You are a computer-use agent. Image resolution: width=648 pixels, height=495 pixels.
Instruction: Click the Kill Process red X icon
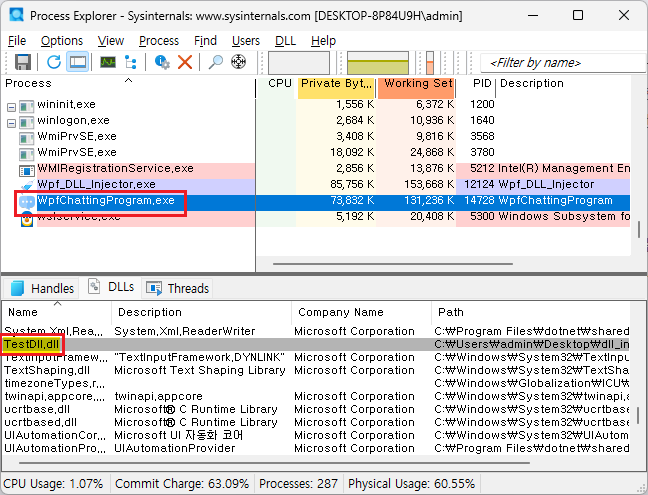(x=185, y=62)
